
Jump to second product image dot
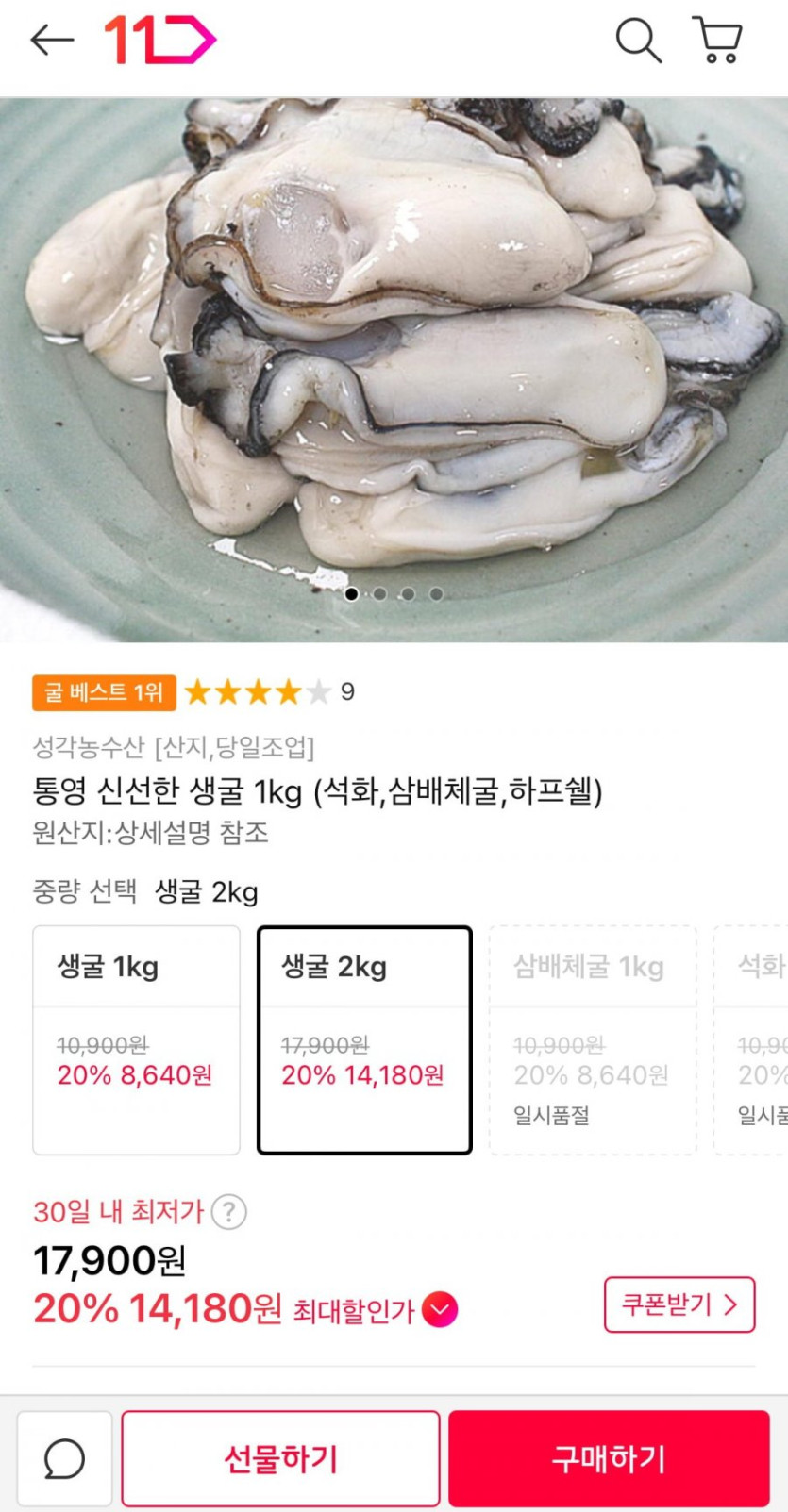coord(379,594)
